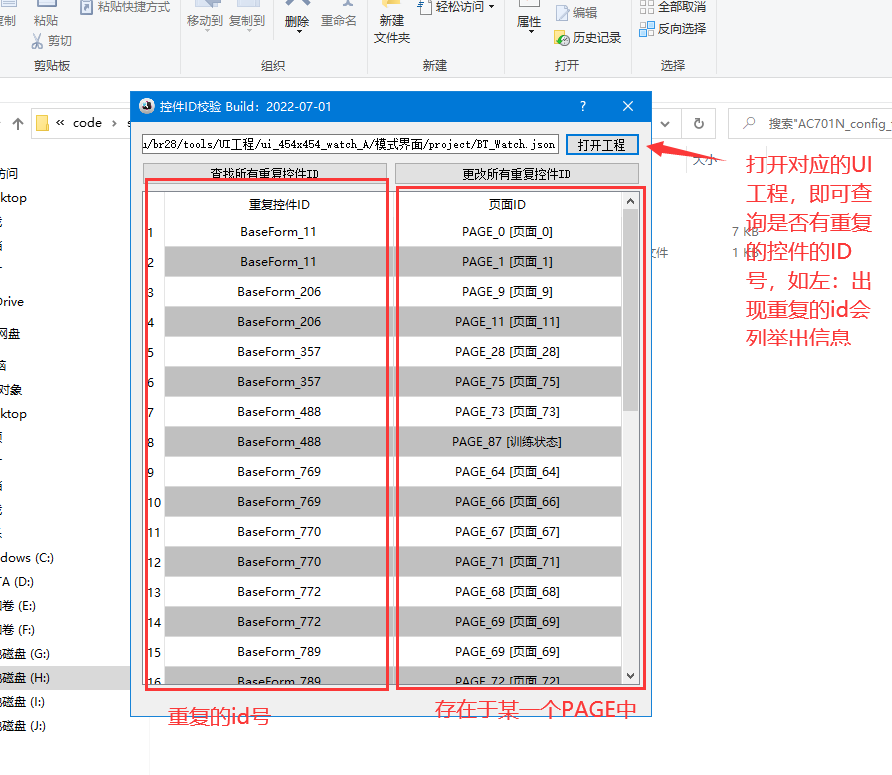
Task: Click the 'code' breadcrumb in address bar
Action: click(87, 123)
